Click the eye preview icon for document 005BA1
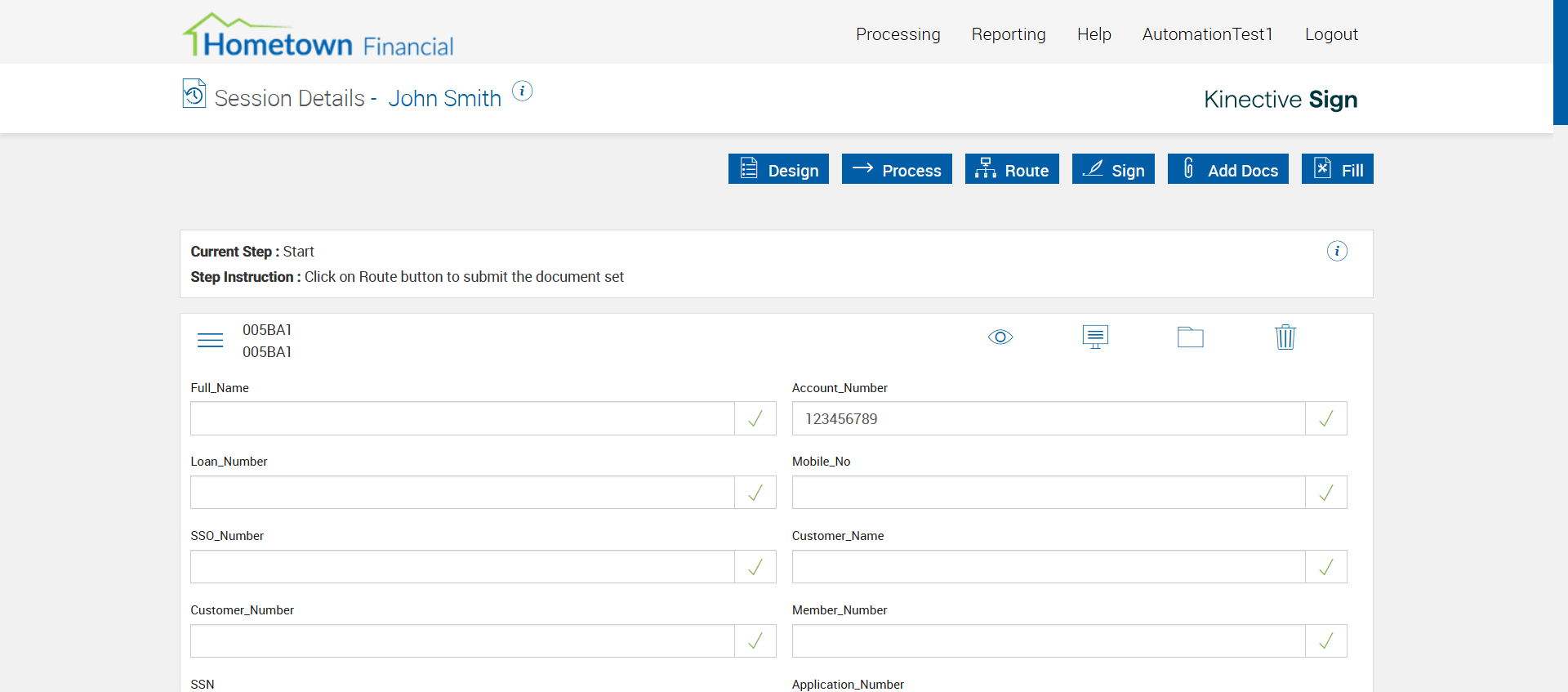 pos(1000,337)
